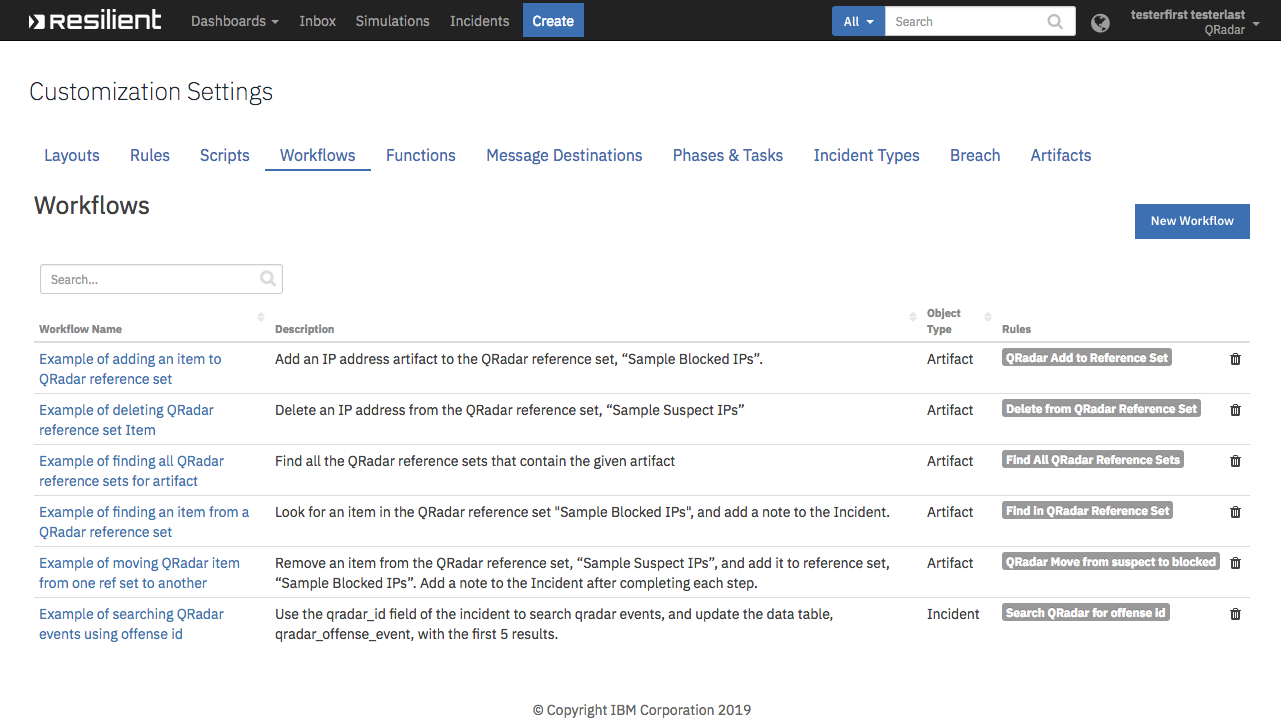Delete the "Example of moving QRadar item" workflow

pyautogui.click(x=1235, y=561)
